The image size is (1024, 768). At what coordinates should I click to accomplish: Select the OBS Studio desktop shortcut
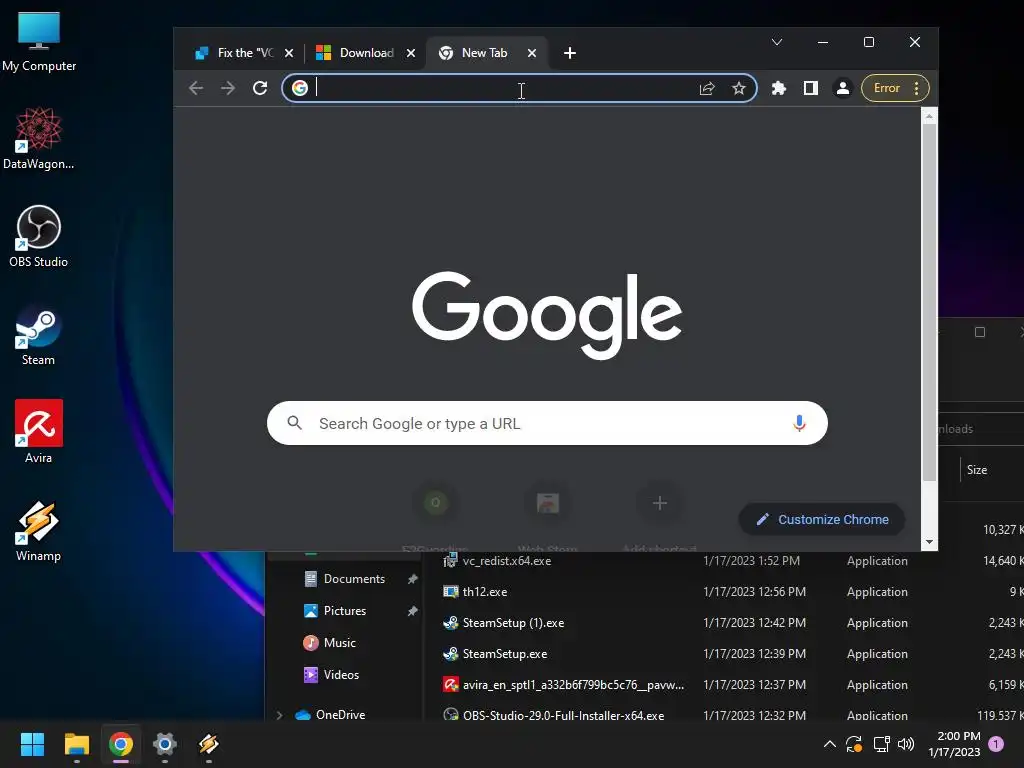pyautogui.click(x=39, y=237)
